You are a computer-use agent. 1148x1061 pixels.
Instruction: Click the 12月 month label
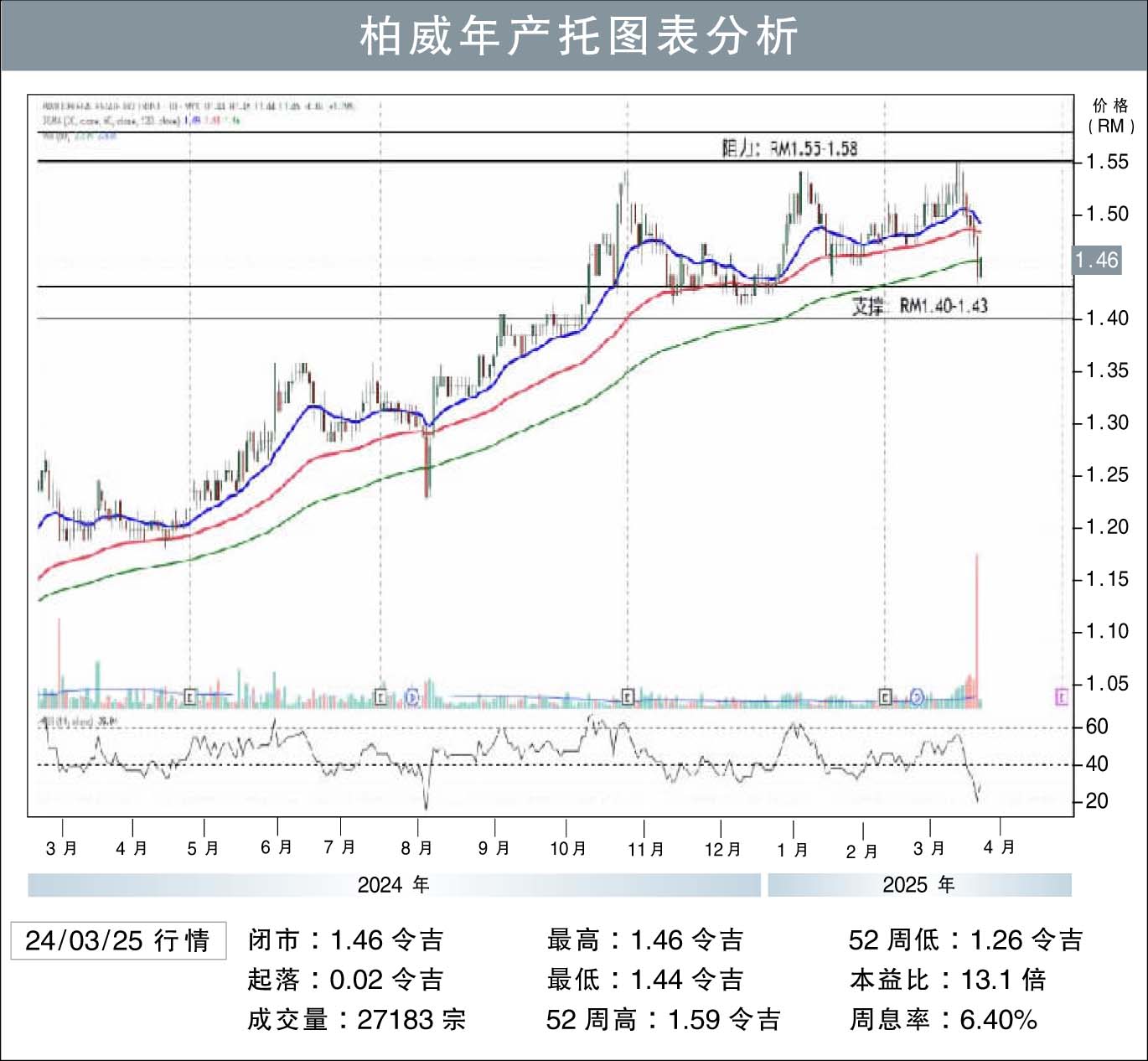pyautogui.click(x=723, y=849)
